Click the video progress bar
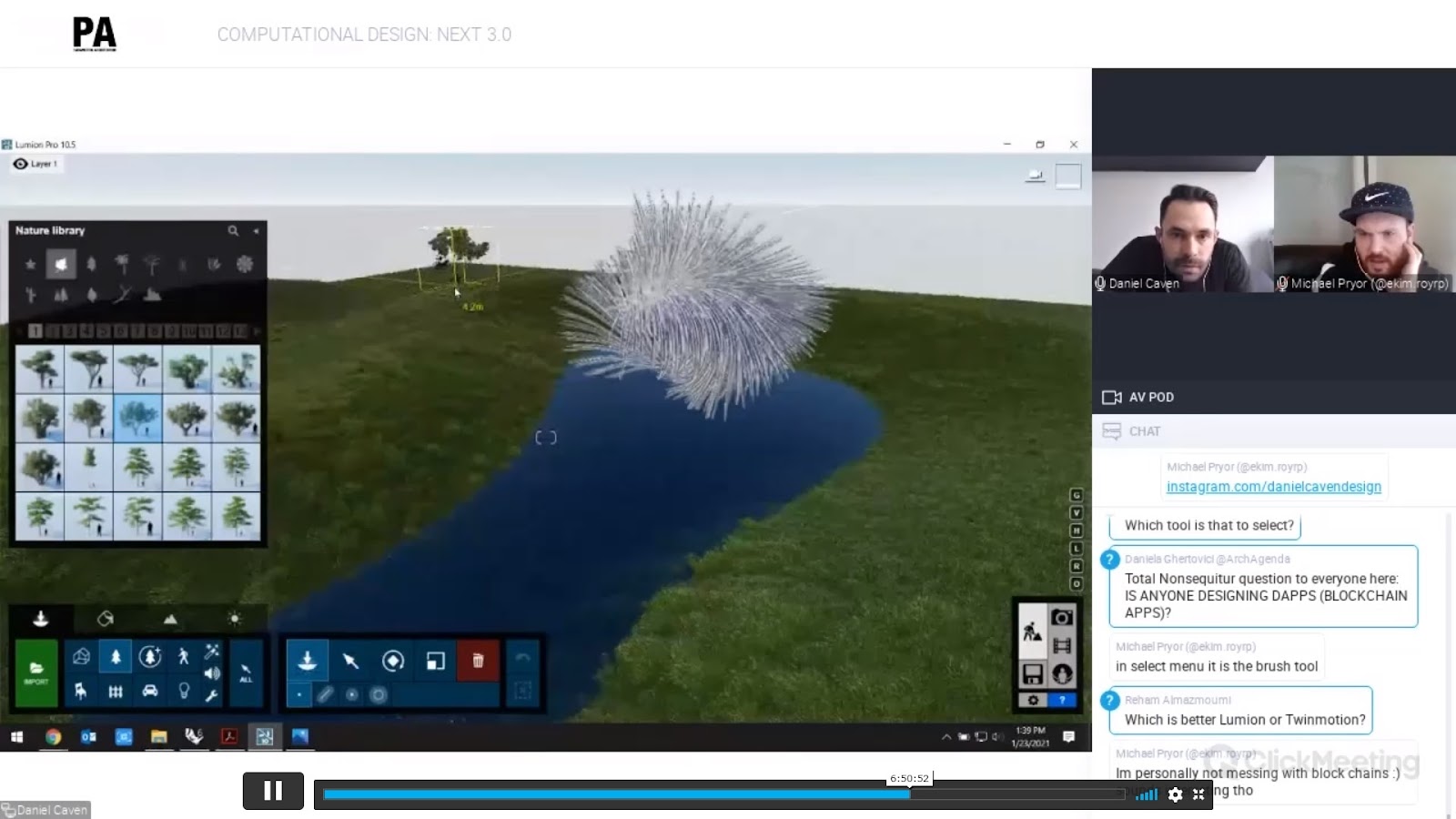The image size is (1456, 819). pos(723,794)
